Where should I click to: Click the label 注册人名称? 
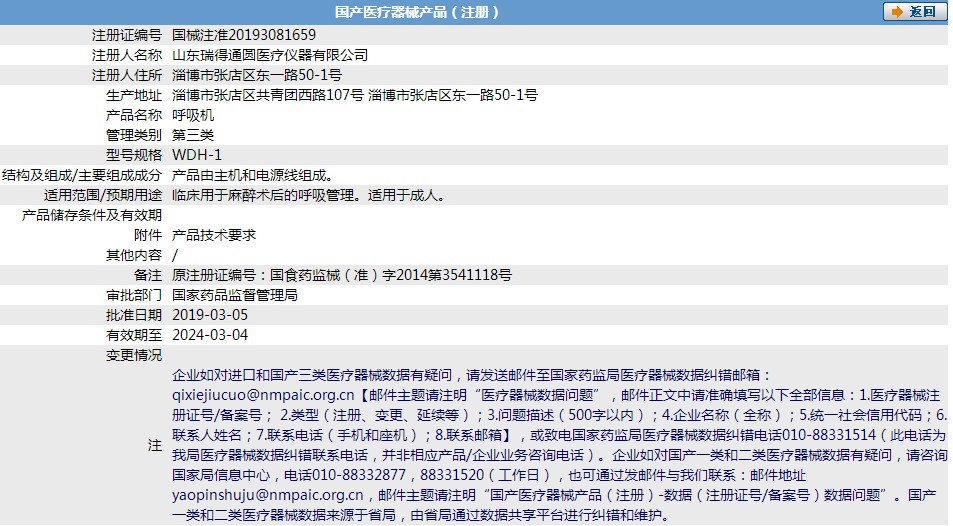pos(127,55)
